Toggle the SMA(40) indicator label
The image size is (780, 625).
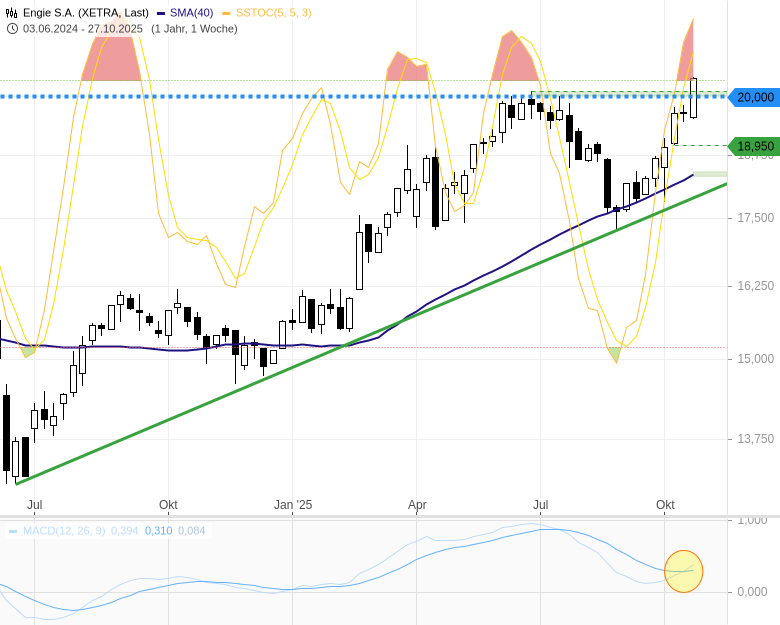(x=191, y=13)
